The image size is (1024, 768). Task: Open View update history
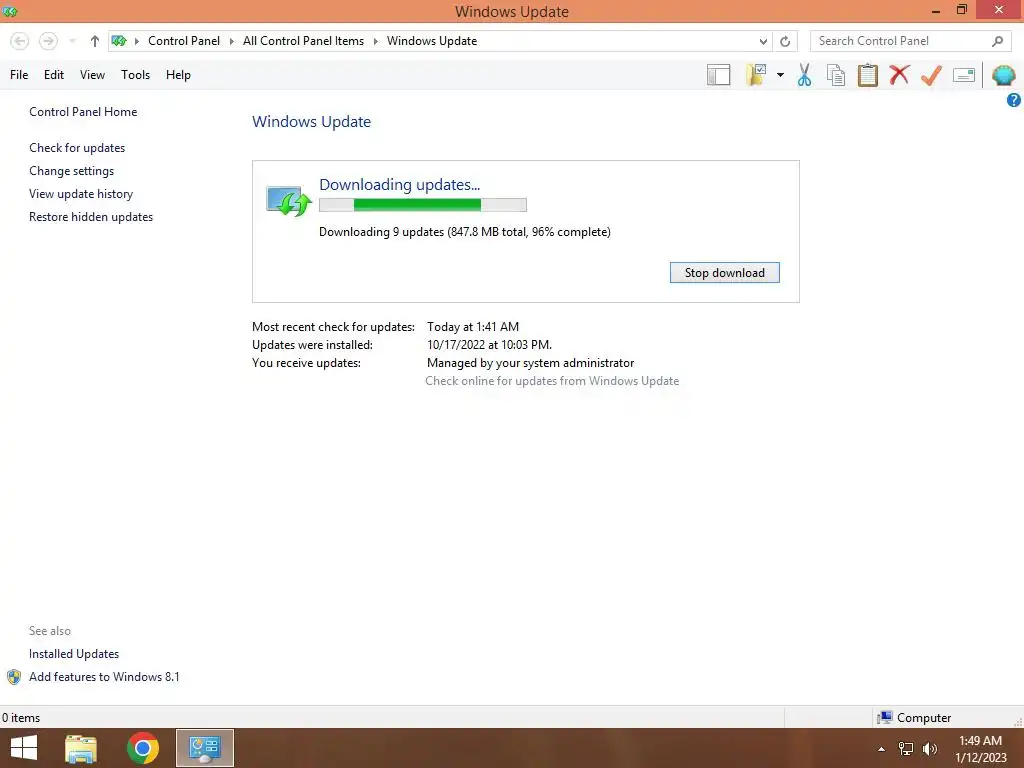[81, 193]
